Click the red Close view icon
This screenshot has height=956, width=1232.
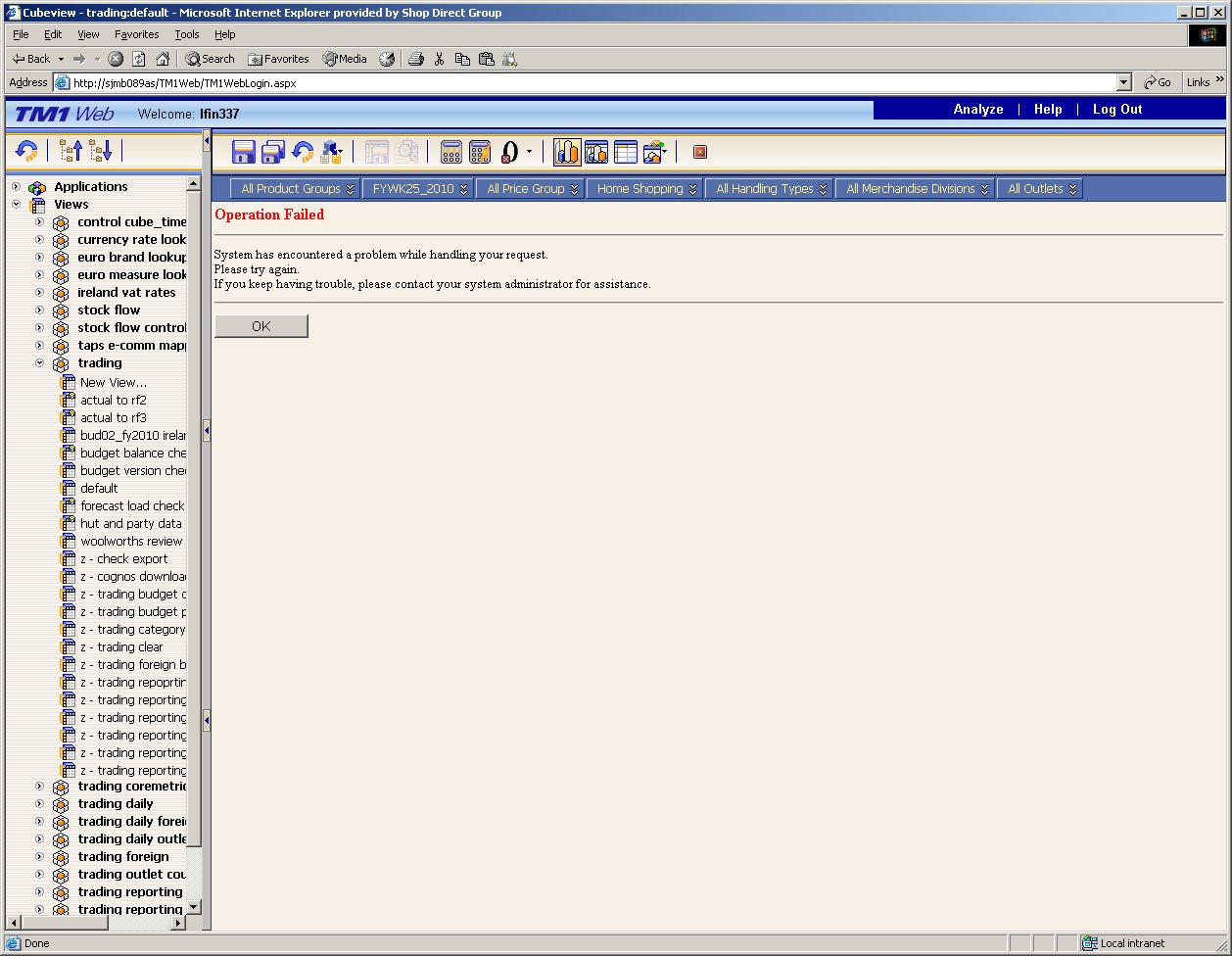coord(699,152)
